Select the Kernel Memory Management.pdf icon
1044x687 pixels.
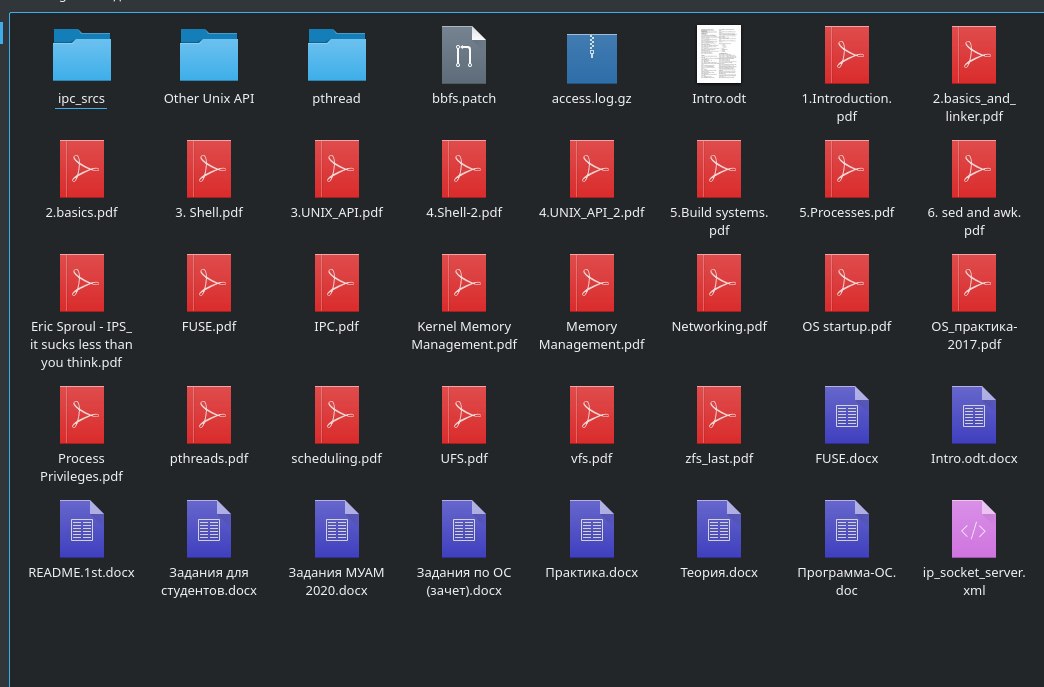click(464, 283)
